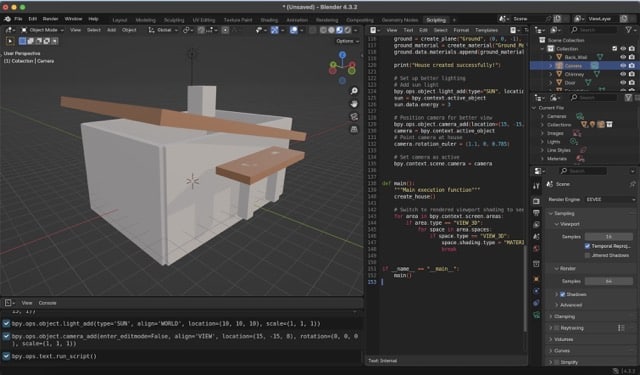Screen dimensions: 640x375
Task: Open the viewport Object menu
Action: click(129, 30)
